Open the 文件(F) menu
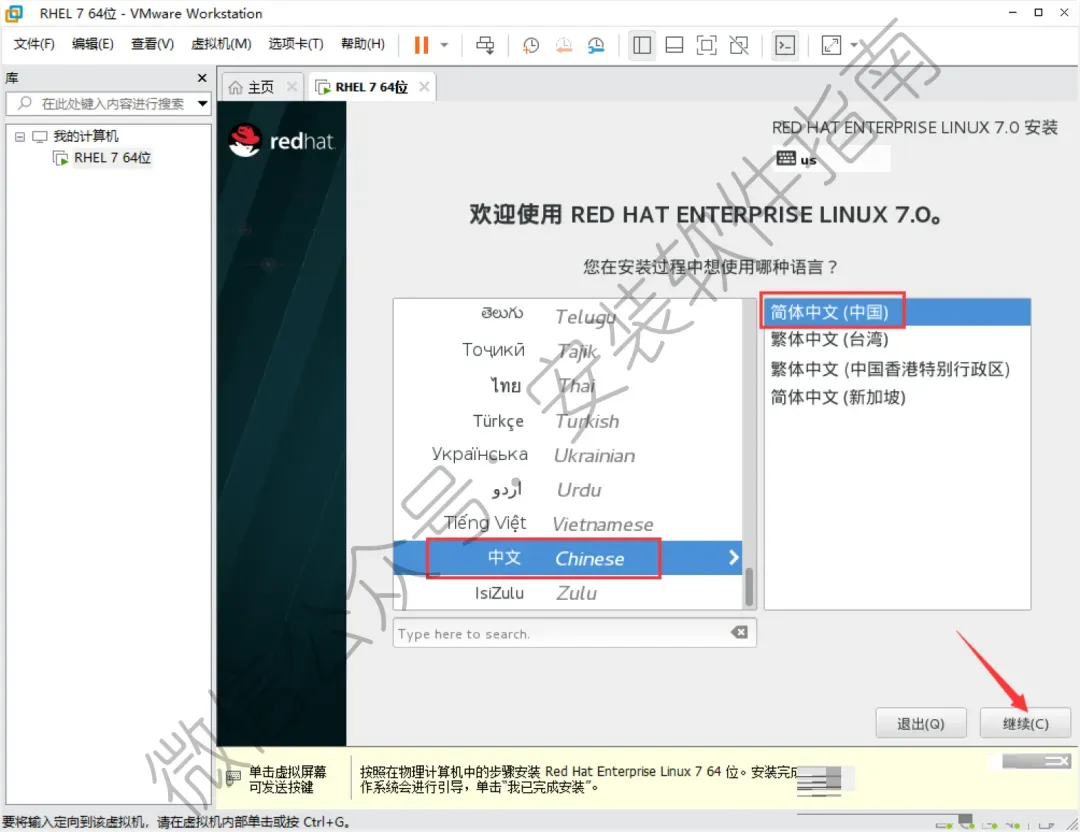 coord(34,44)
